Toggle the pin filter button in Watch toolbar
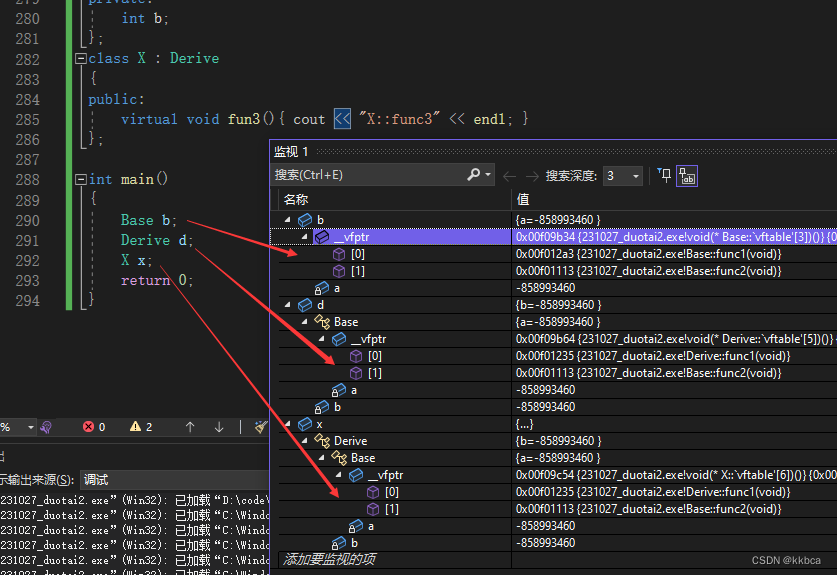The image size is (837, 575). [x=665, y=175]
